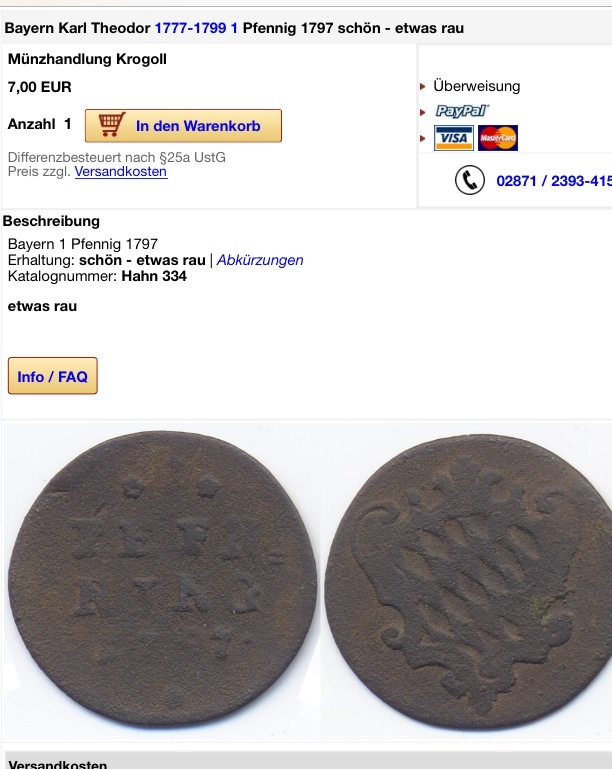The height and width of the screenshot is (769, 612).
Task: Click the Münzhandlung Krogoll dealer name
Action: tap(87, 59)
